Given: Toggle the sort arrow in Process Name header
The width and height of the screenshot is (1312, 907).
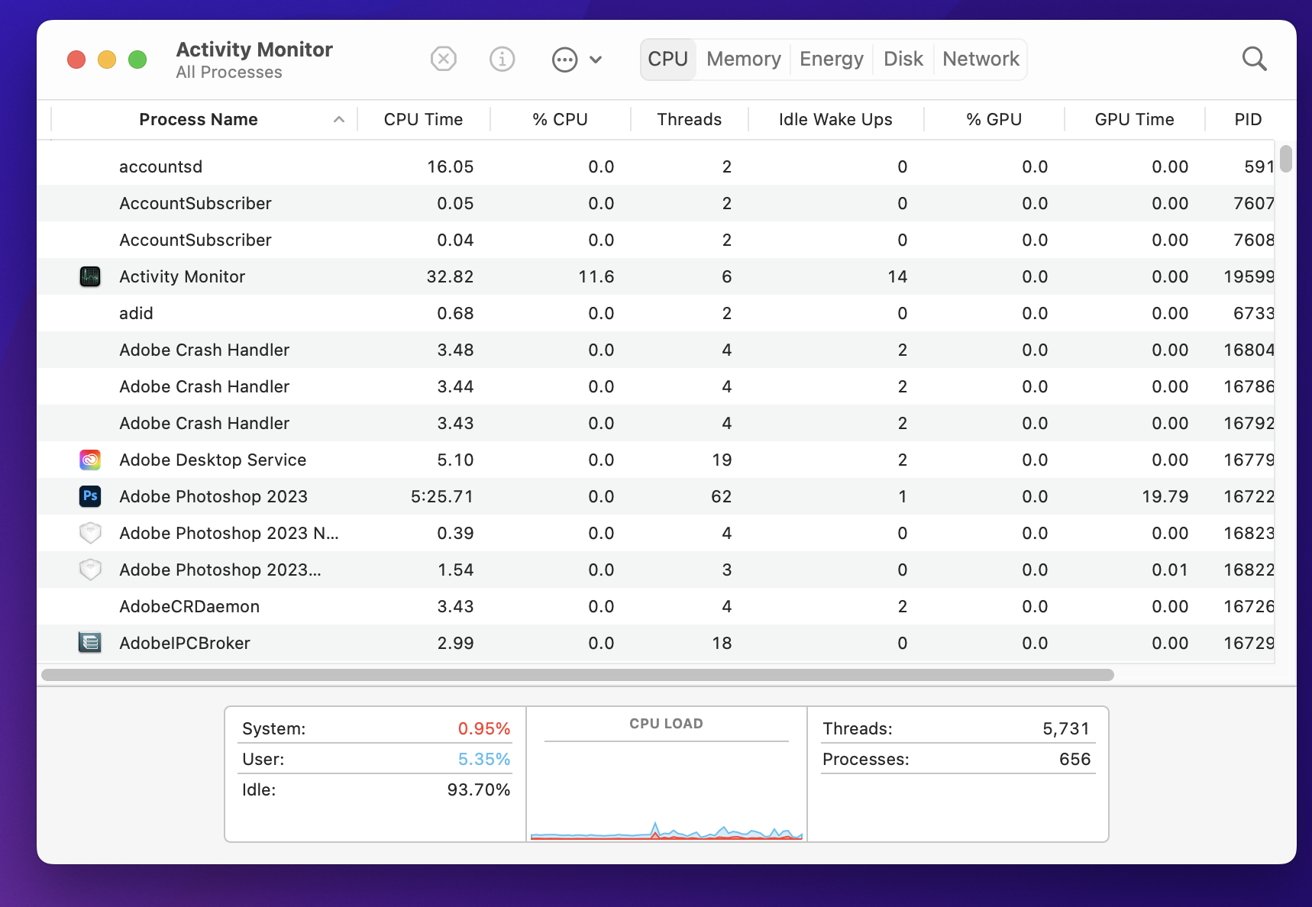Looking at the screenshot, I should tap(339, 120).
